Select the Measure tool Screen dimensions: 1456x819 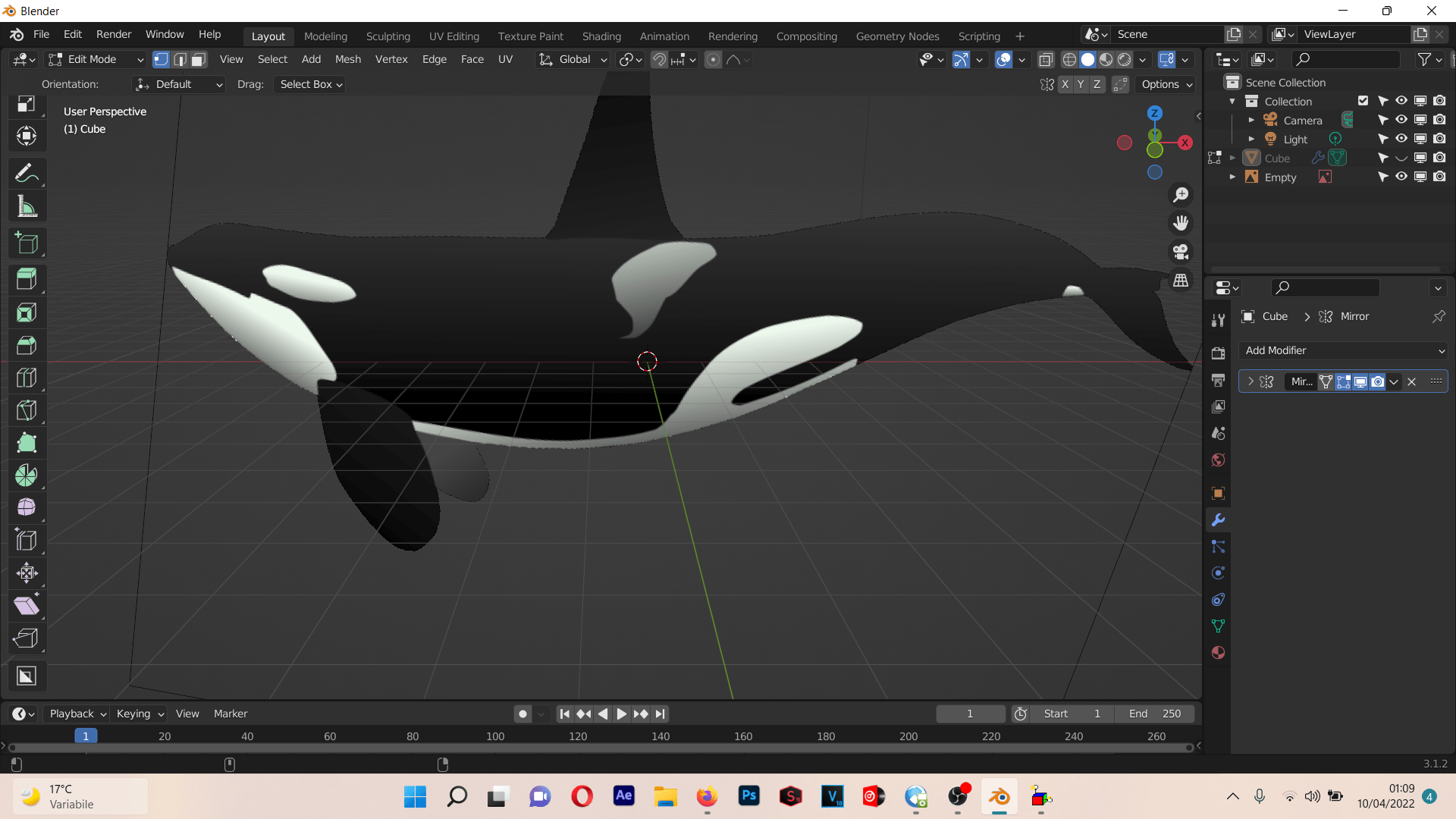pos(27,206)
